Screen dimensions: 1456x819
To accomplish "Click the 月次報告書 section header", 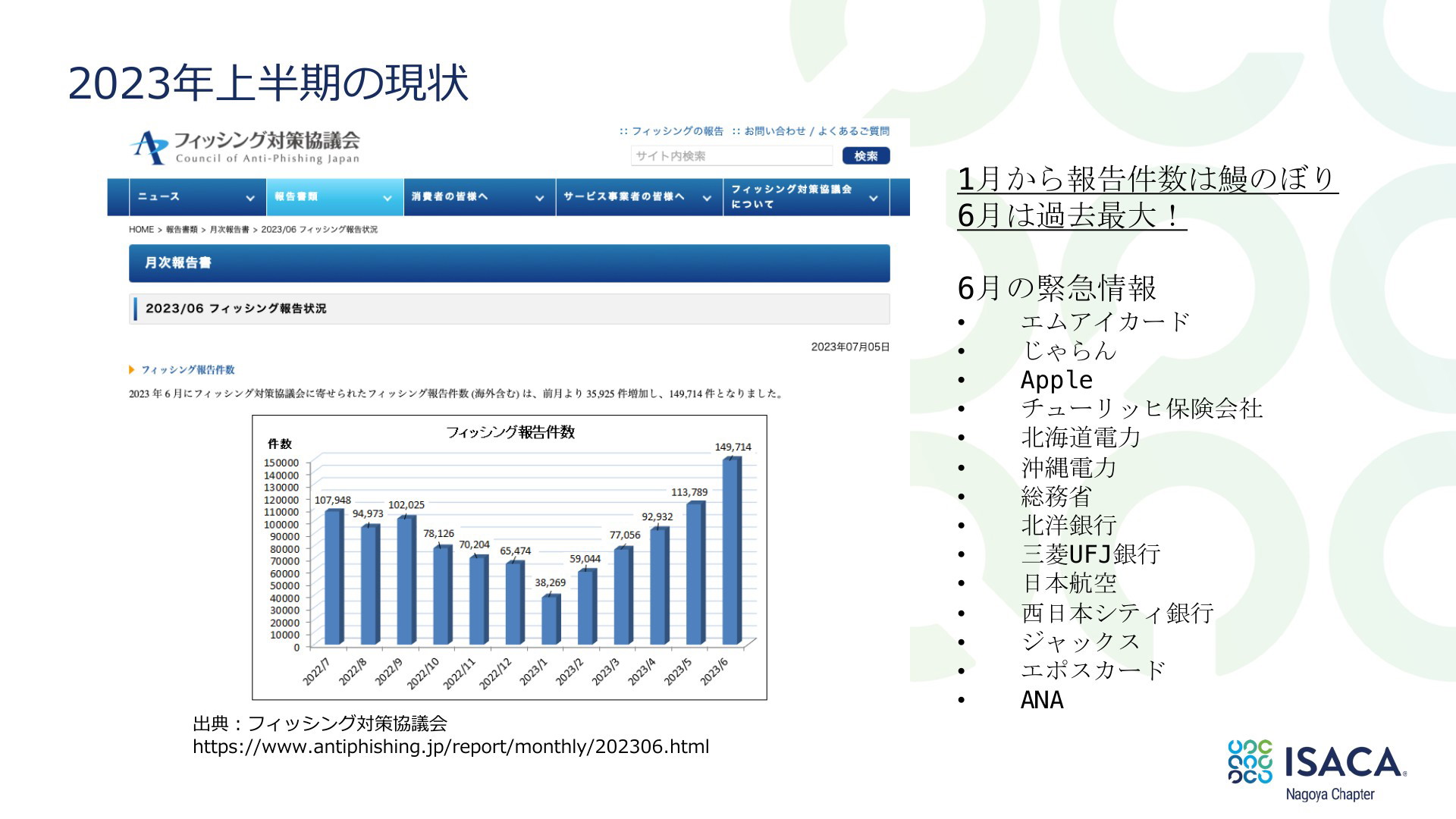I will point(510,263).
